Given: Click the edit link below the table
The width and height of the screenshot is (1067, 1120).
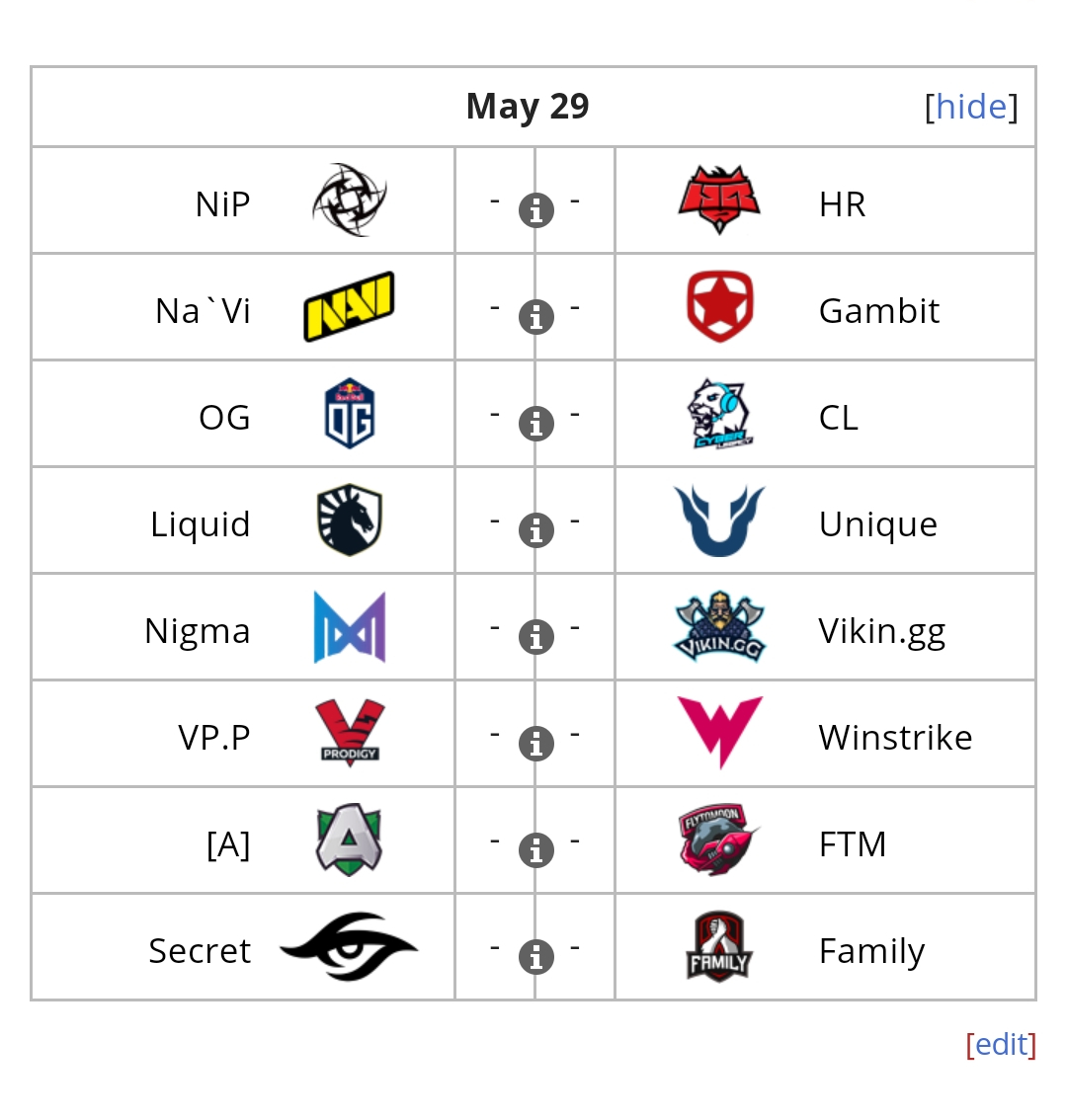Looking at the screenshot, I should click(1001, 1044).
